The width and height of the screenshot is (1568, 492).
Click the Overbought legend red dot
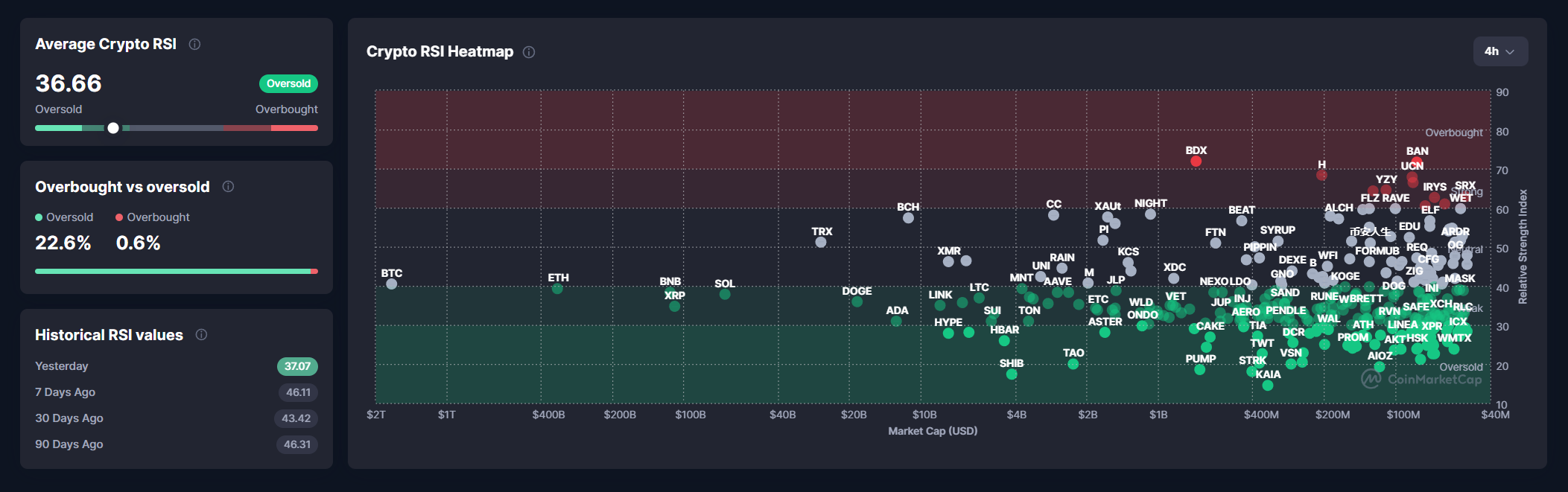pyautogui.click(x=119, y=217)
